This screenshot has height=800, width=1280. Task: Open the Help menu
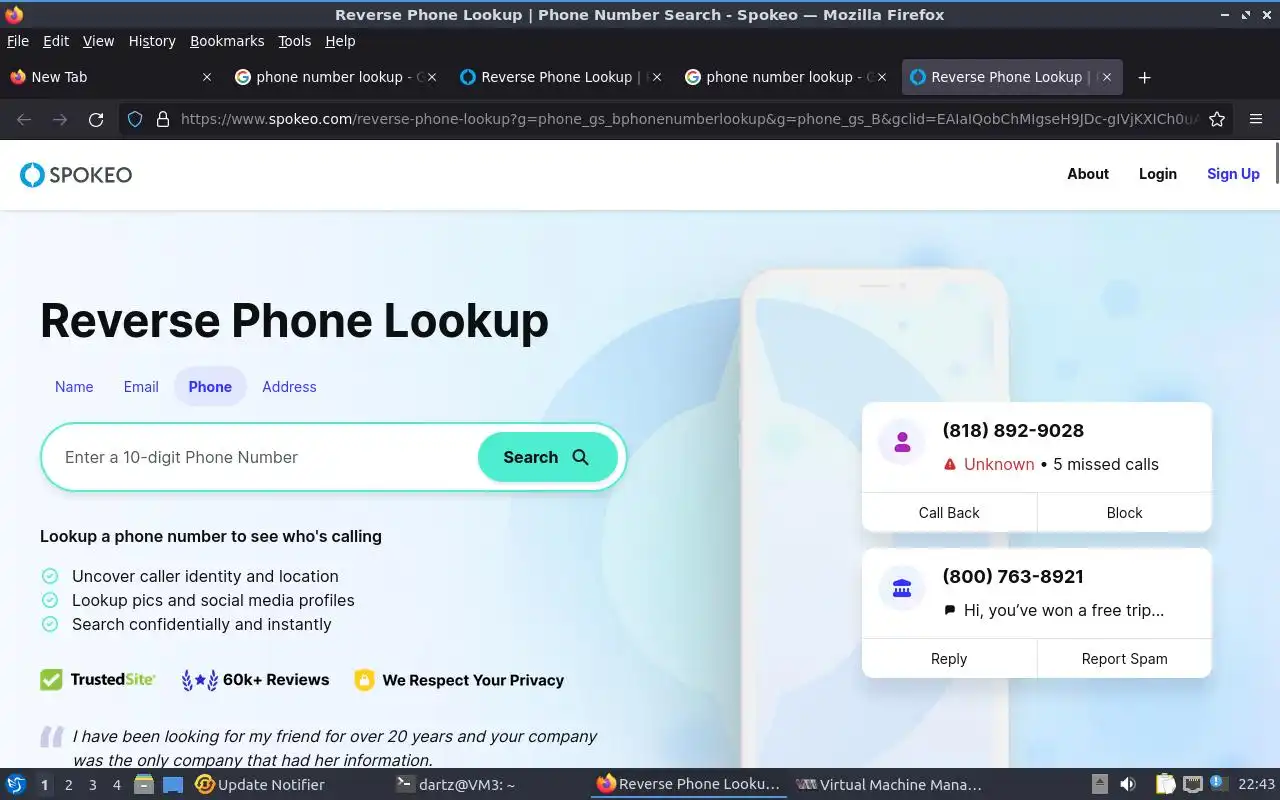tap(340, 41)
